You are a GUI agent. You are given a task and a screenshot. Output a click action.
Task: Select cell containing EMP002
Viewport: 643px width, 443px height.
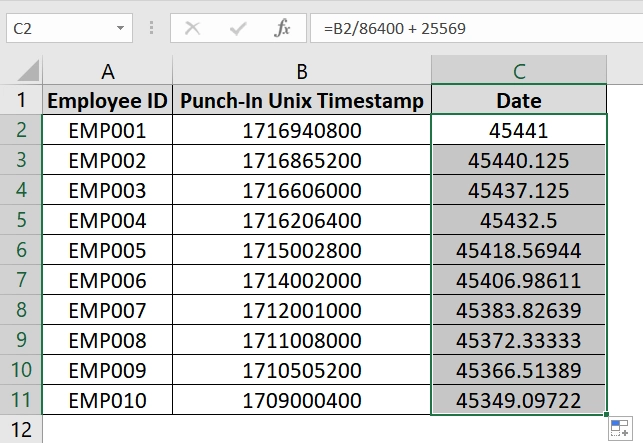[x=107, y=160]
